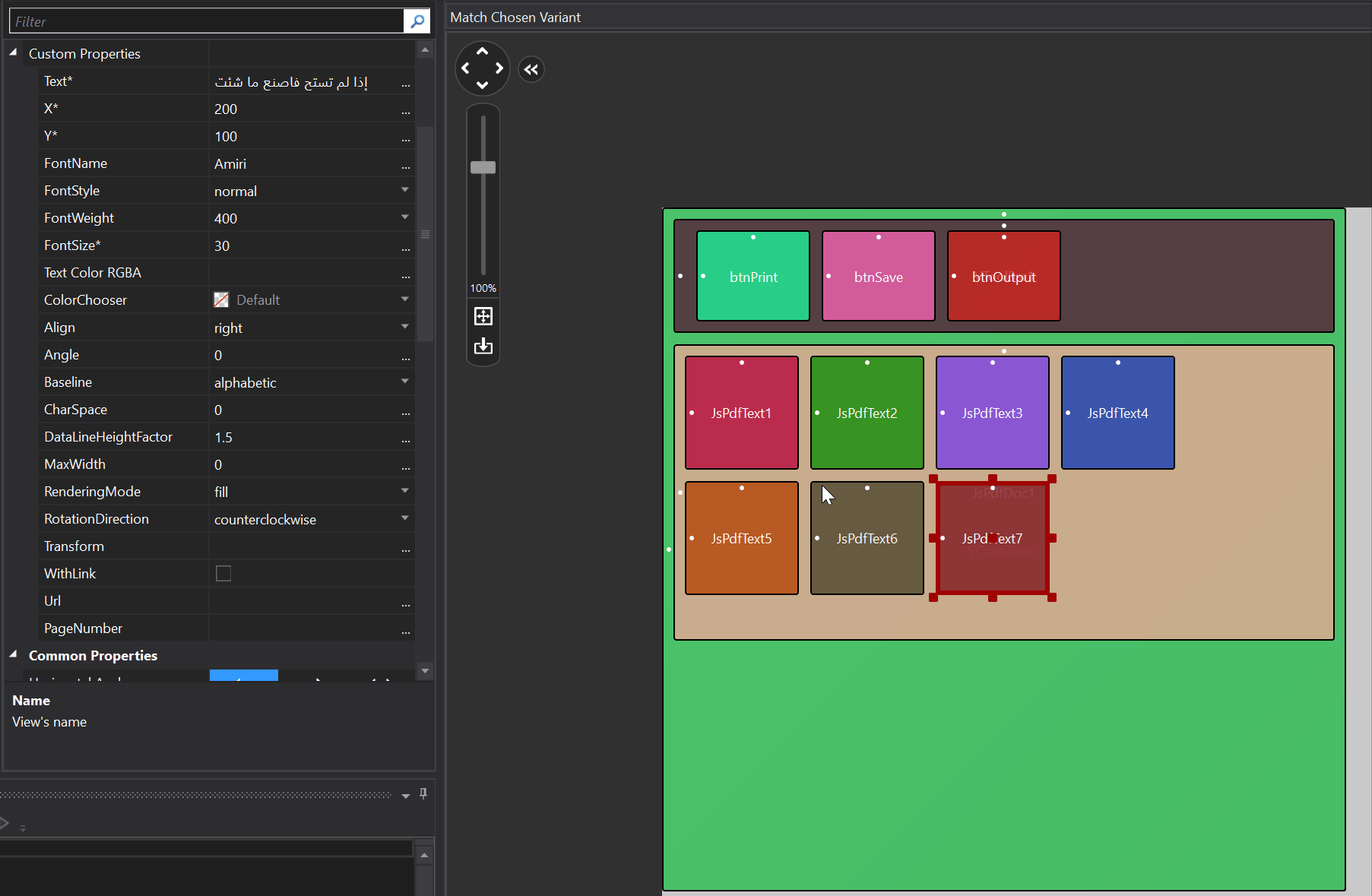This screenshot has height=896, width=1372.
Task: Collapse the Common Properties section
Action: [13, 655]
